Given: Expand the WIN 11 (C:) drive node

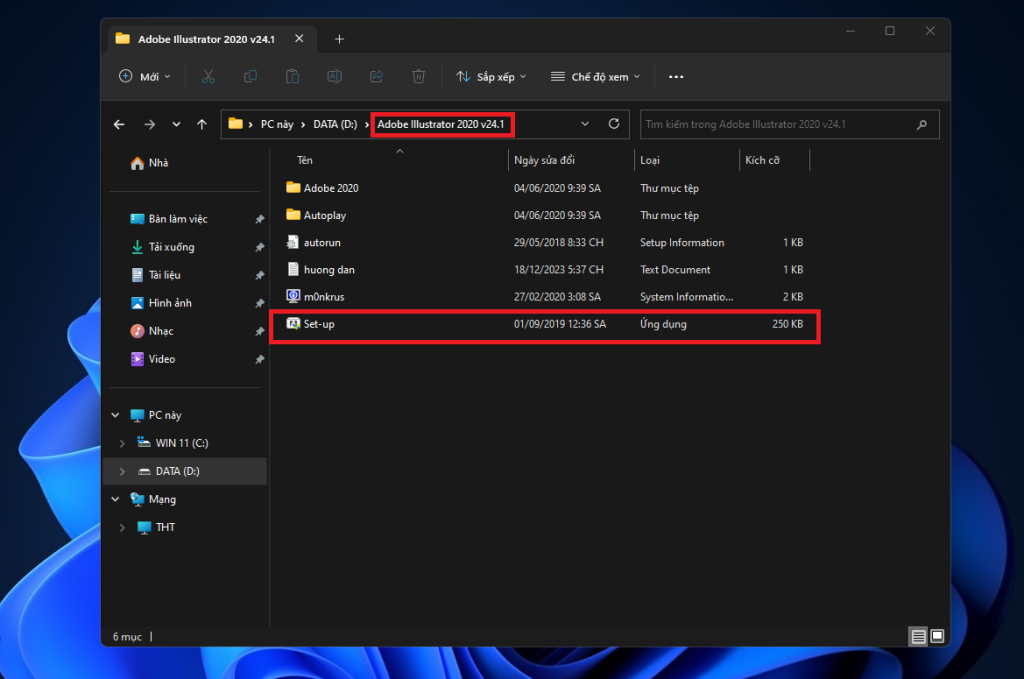Looking at the screenshot, I should [x=122, y=443].
